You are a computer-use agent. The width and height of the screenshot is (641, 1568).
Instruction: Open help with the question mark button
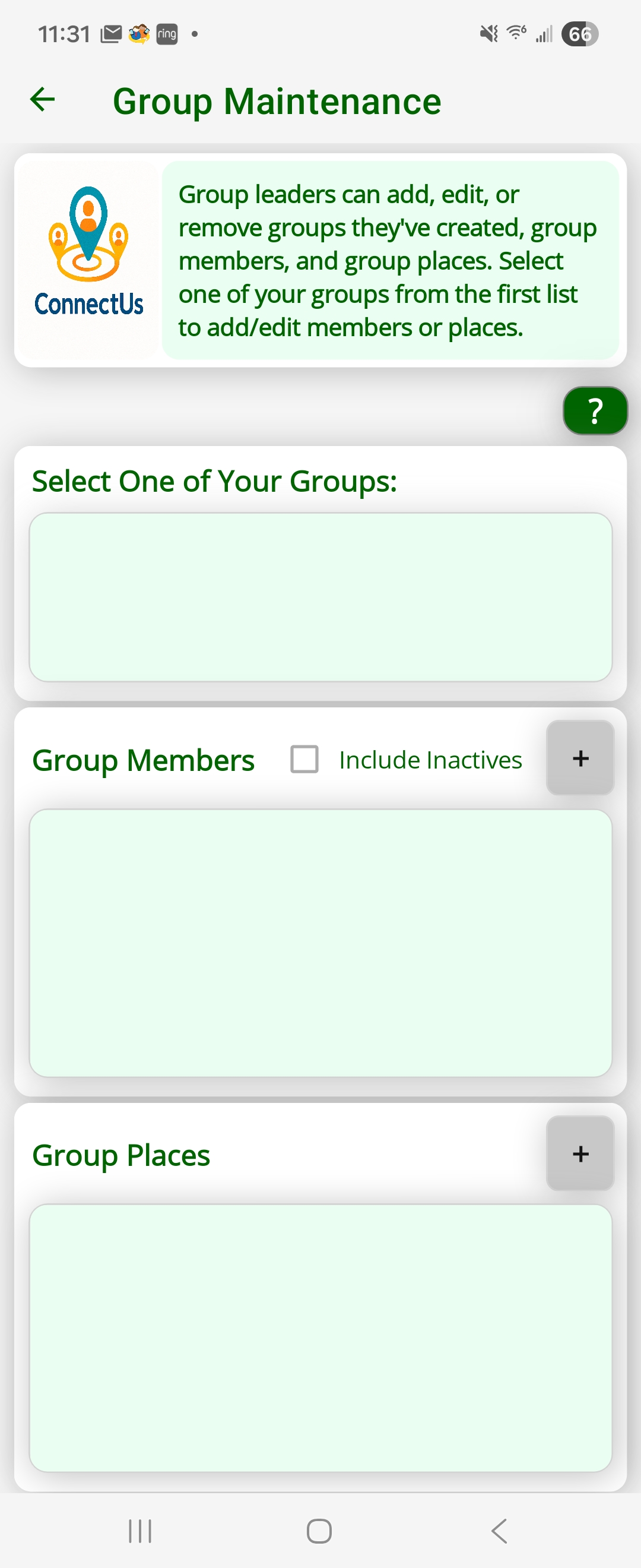click(x=595, y=411)
